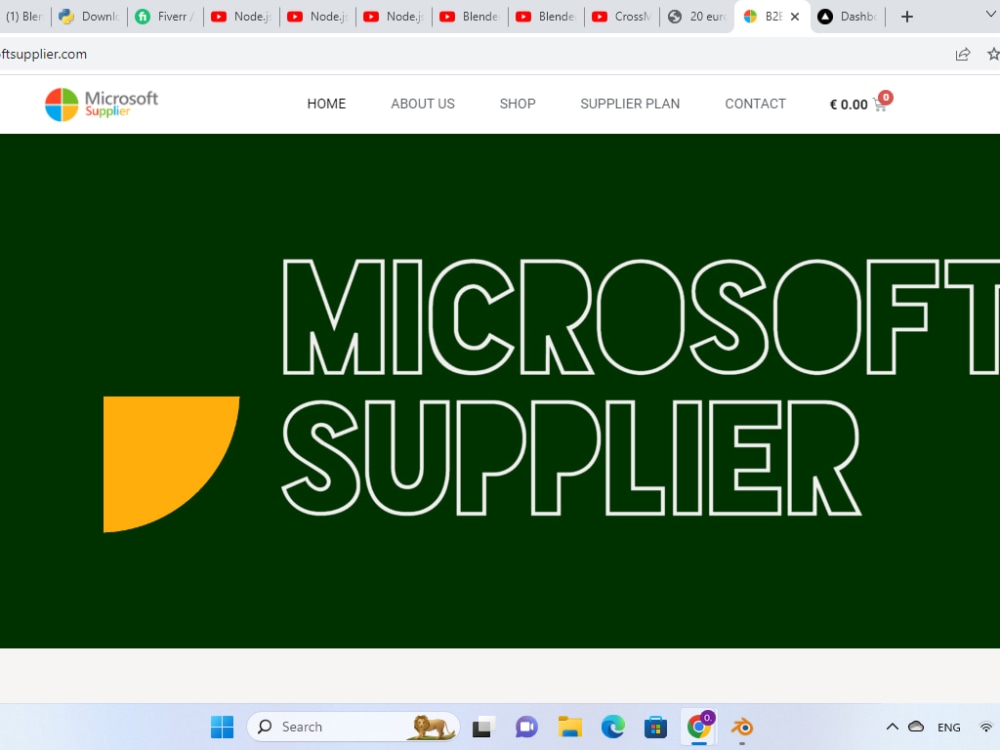Switch to the CrossM YouTube tab
Screen dimensions: 1000x750
click(622, 17)
